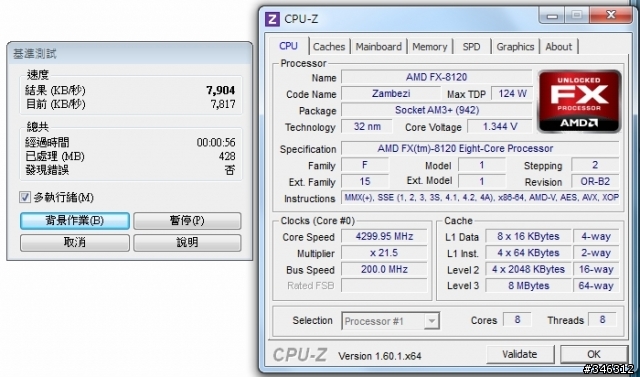The width and height of the screenshot is (640, 377).
Task: Click the 64-way Level 3 associativity value
Action: pos(596,286)
